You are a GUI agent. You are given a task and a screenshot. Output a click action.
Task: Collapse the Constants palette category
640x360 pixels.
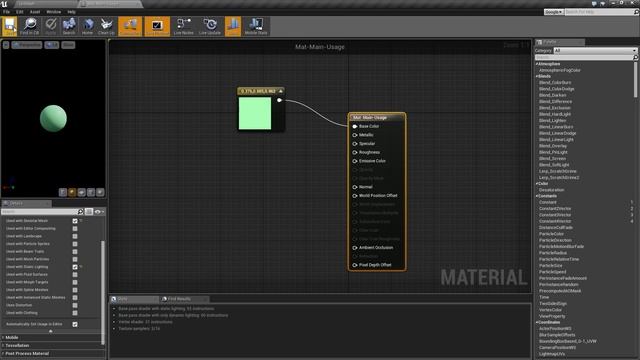(536, 196)
